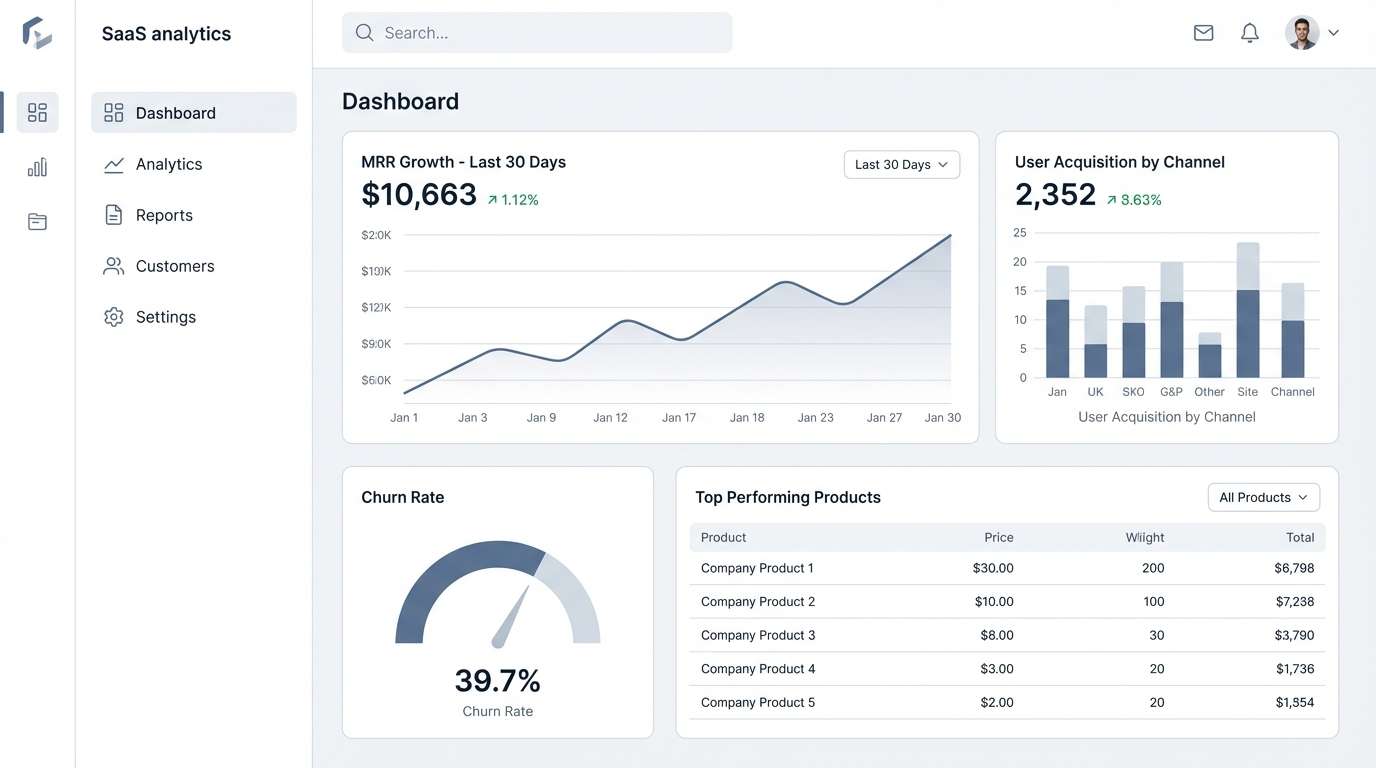Select the Dashboard menu entry
The height and width of the screenshot is (768, 1376).
[176, 112]
